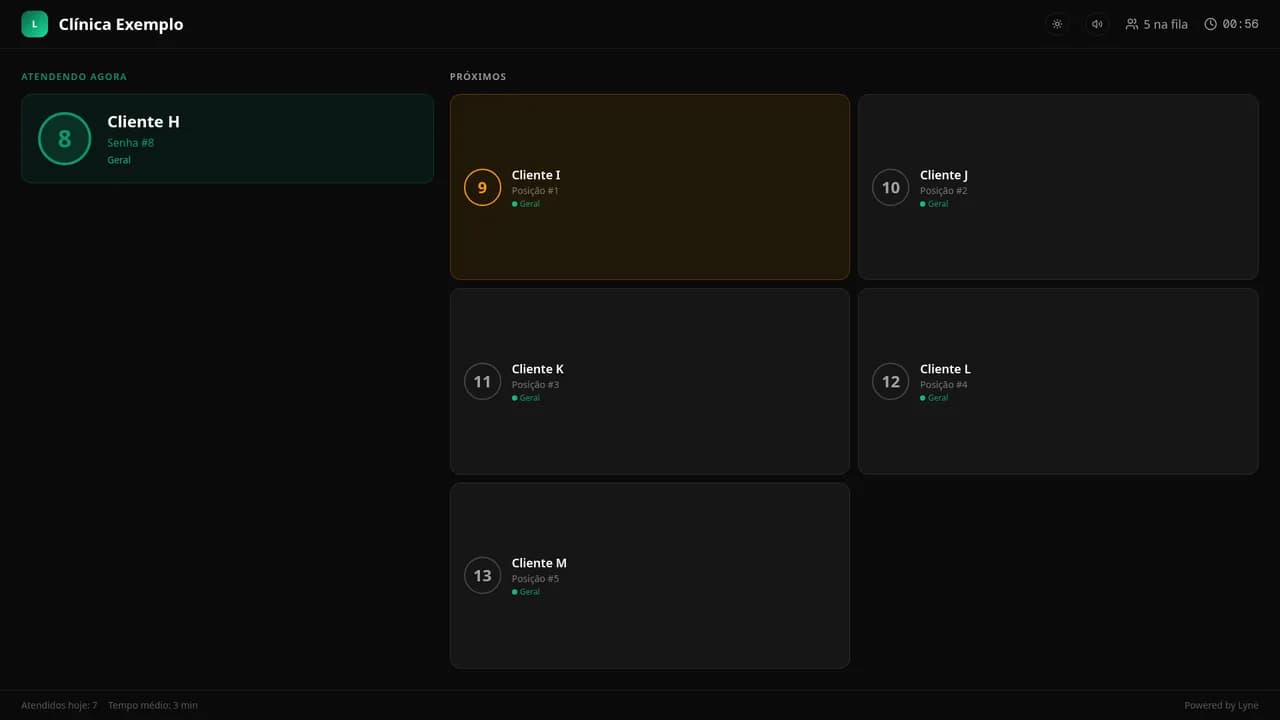This screenshot has width=1280, height=720.
Task: Click the Posição #1 label
Action: 535,191
